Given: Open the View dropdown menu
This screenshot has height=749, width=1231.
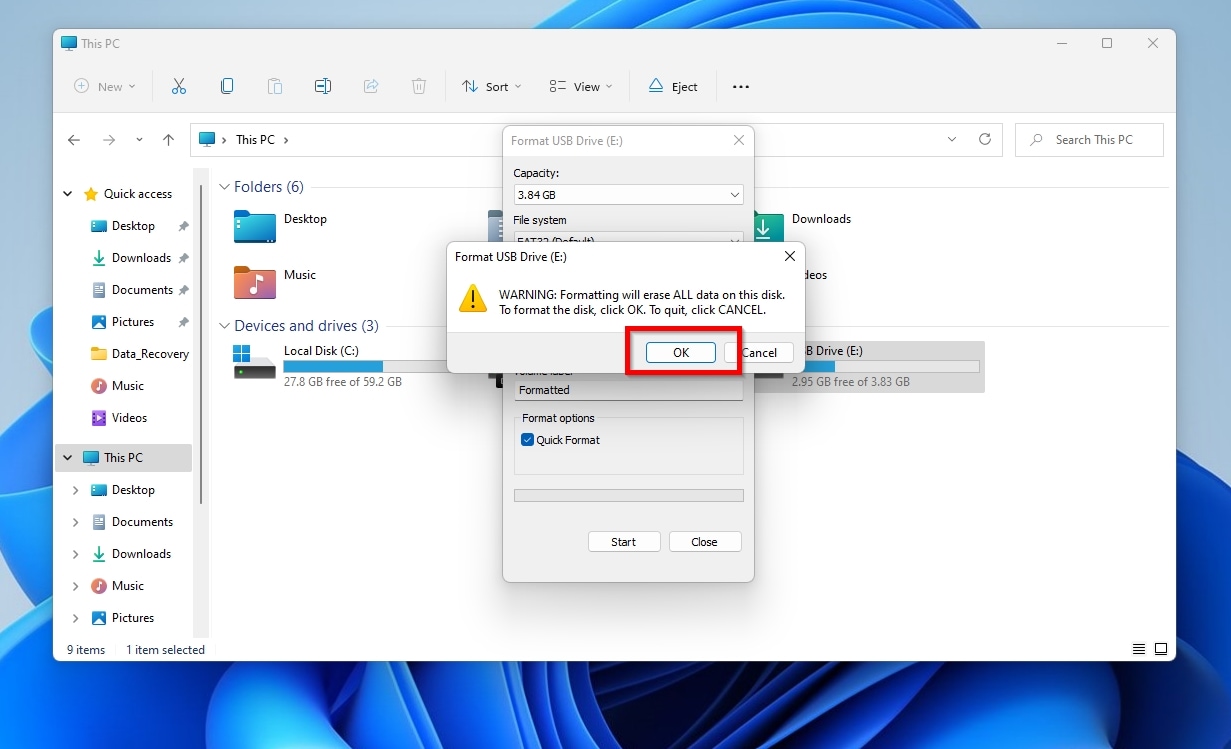Looking at the screenshot, I should (580, 87).
